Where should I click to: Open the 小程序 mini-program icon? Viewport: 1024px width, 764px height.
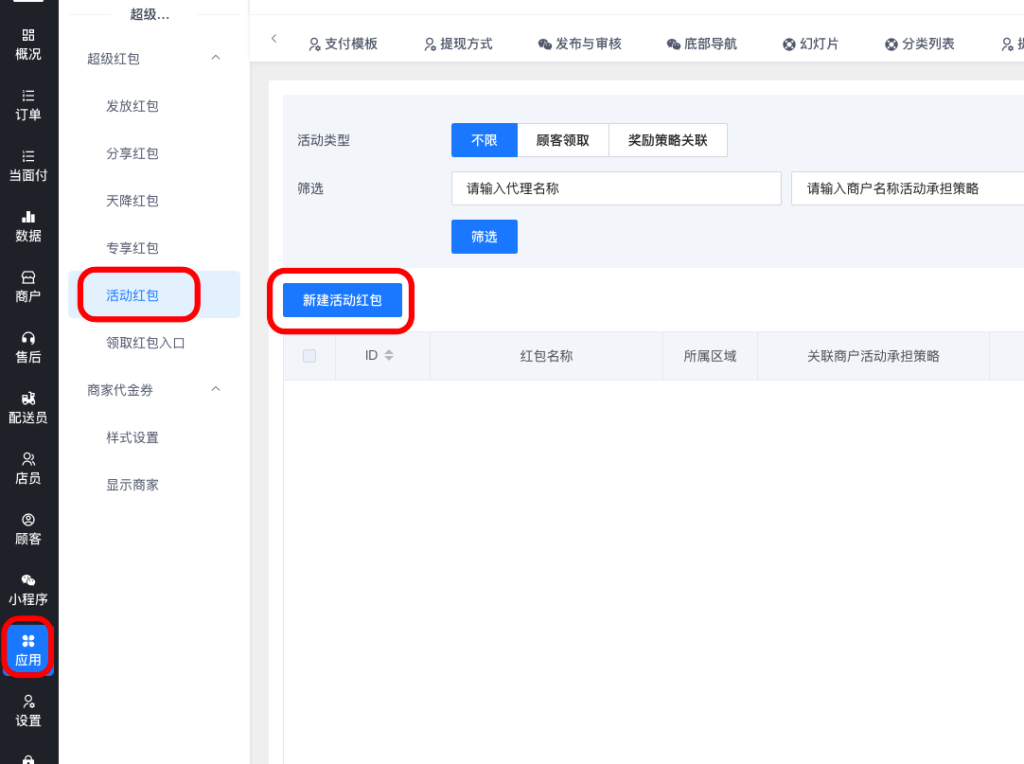coord(28,581)
